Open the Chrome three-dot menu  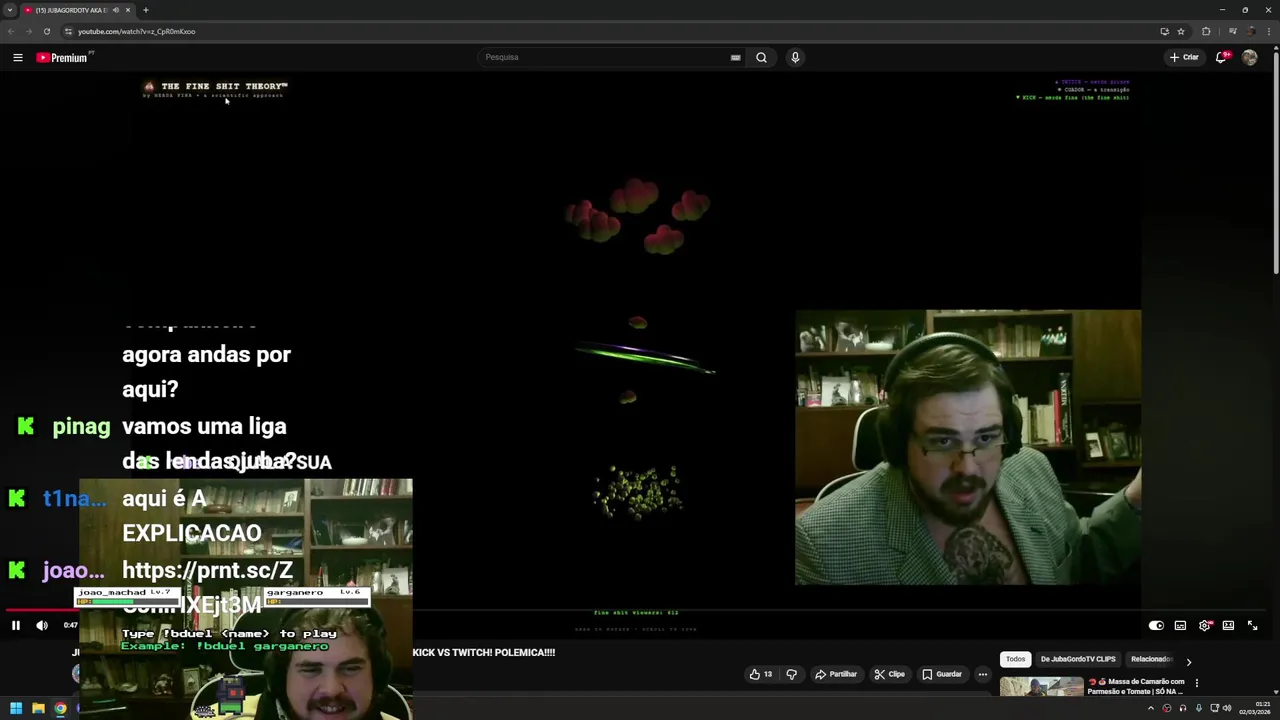point(1271,31)
